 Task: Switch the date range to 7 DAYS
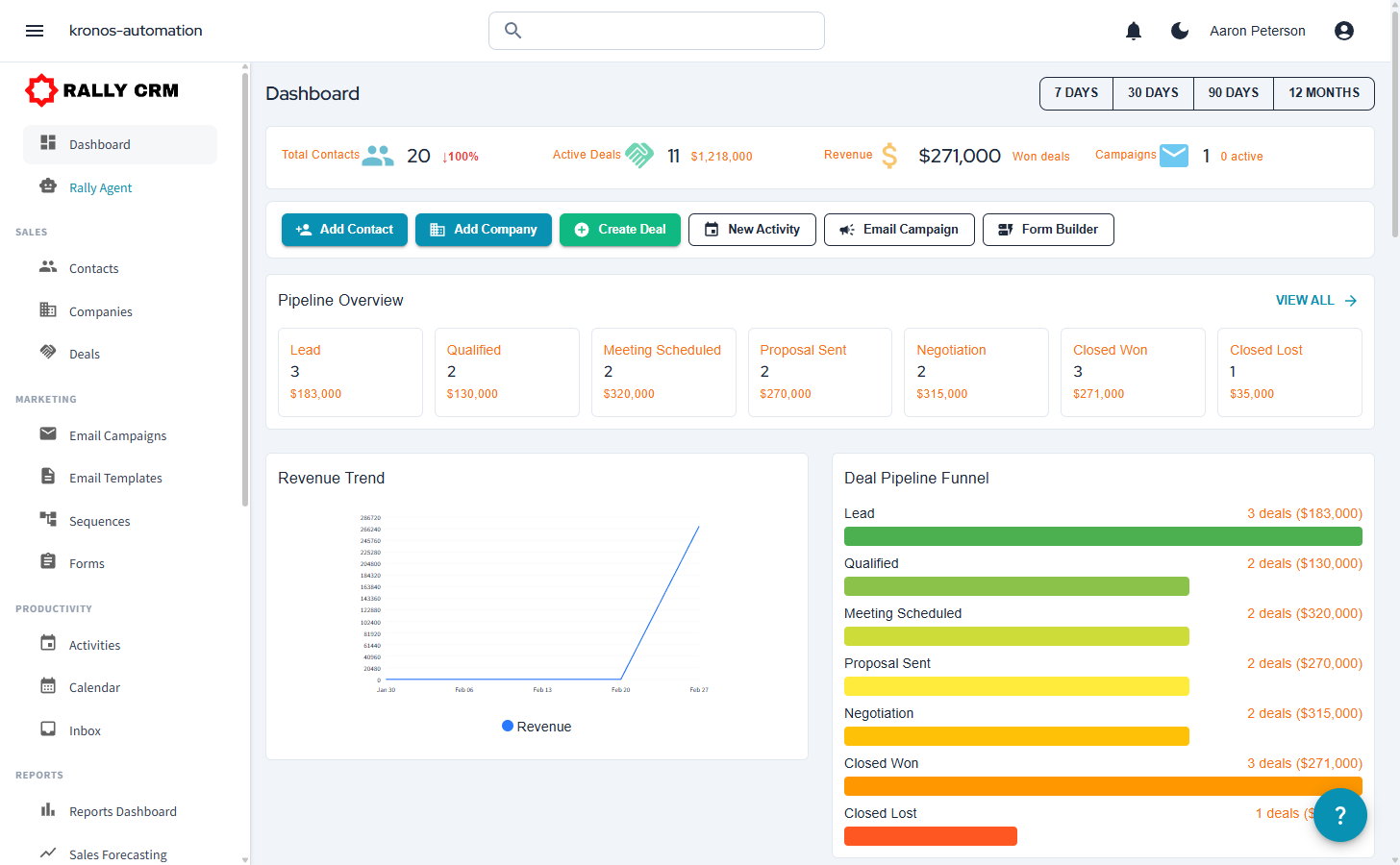pyautogui.click(x=1075, y=92)
